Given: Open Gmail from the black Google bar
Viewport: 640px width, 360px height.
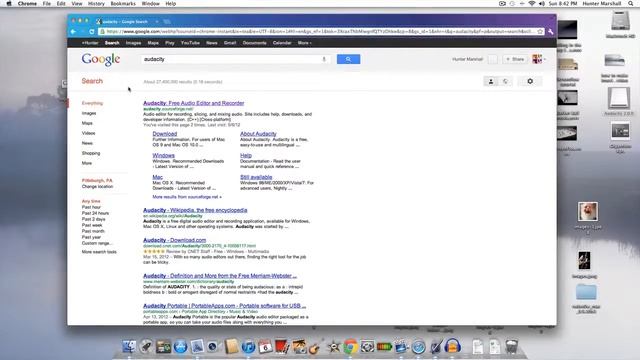Looking at the screenshot, I should 230,43.
